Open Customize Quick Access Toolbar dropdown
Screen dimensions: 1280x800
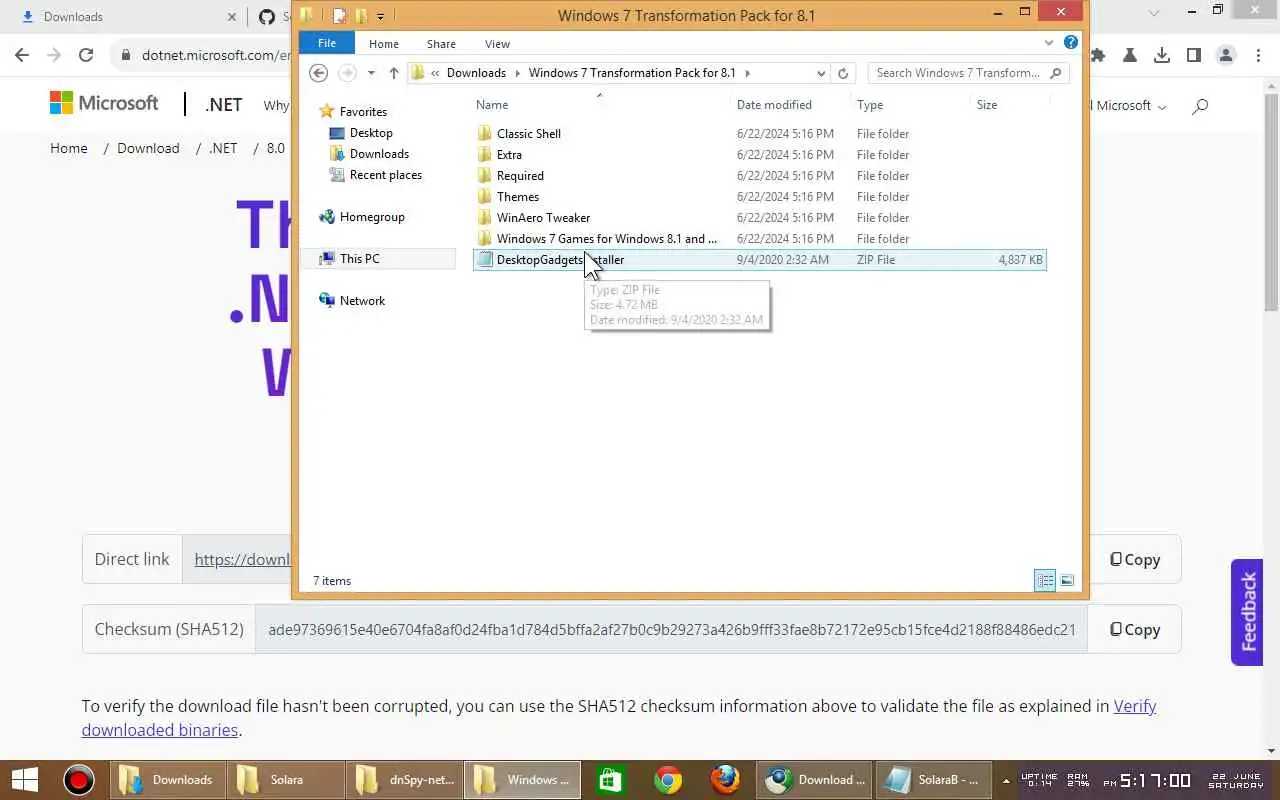(x=381, y=16)
